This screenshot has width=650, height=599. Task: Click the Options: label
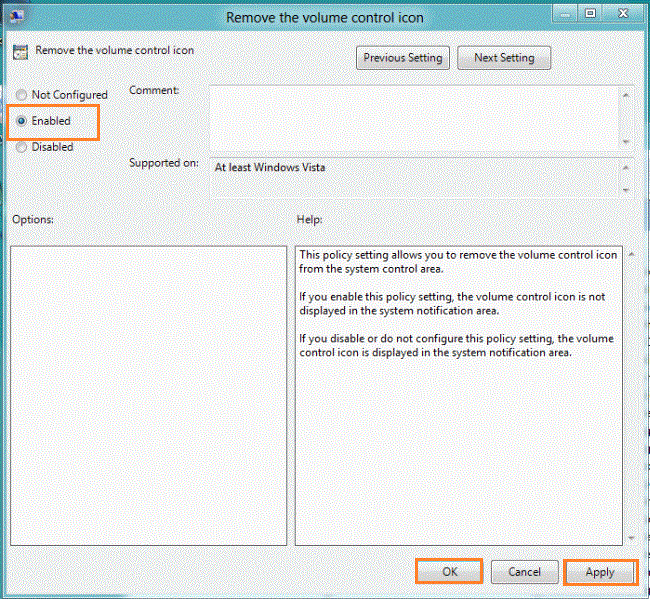pos(33,219)
